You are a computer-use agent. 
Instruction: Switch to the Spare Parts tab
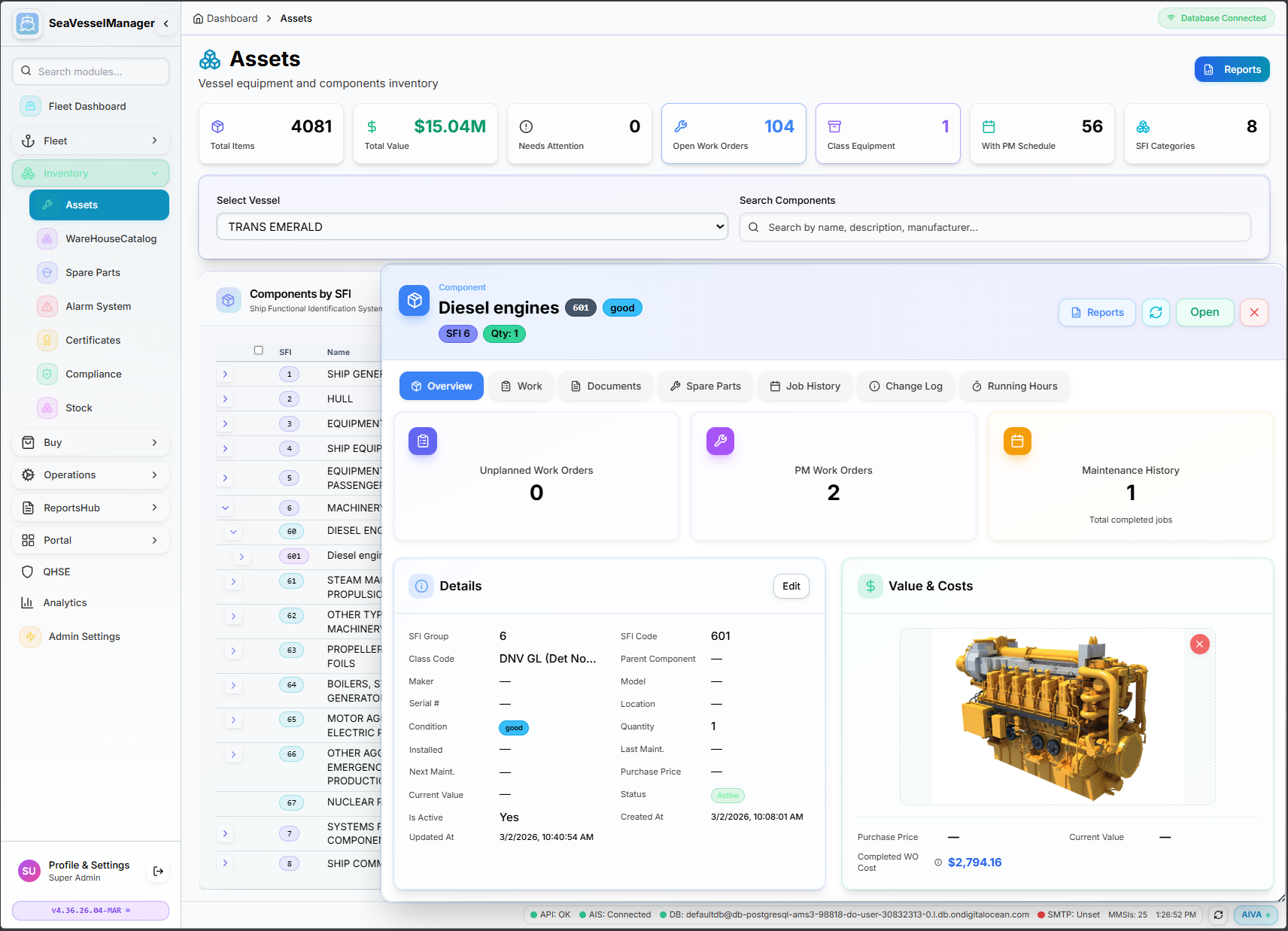tap(705, 386)
